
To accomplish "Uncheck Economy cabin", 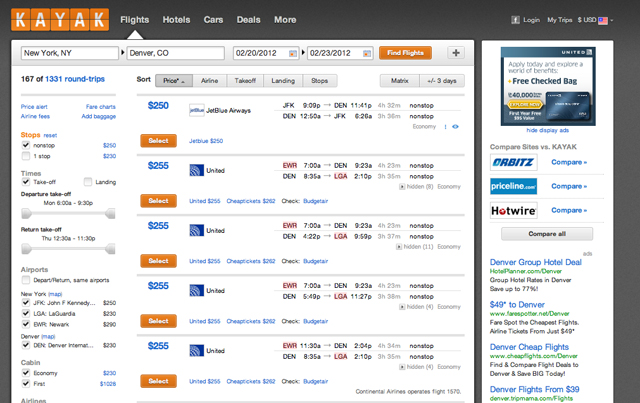I will pos(26,373).
